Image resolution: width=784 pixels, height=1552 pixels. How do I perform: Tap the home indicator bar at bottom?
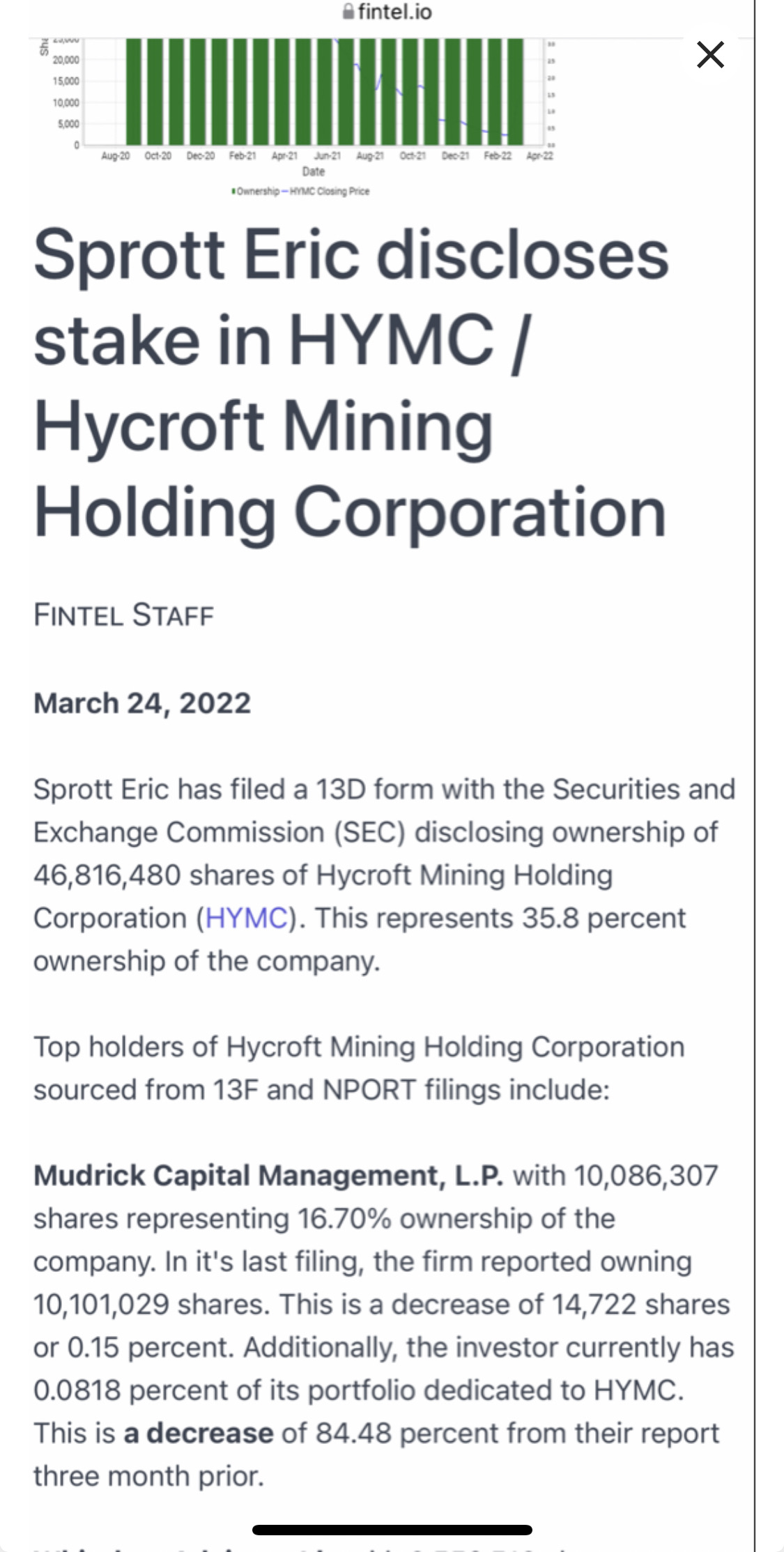(x=392, y=1530)
